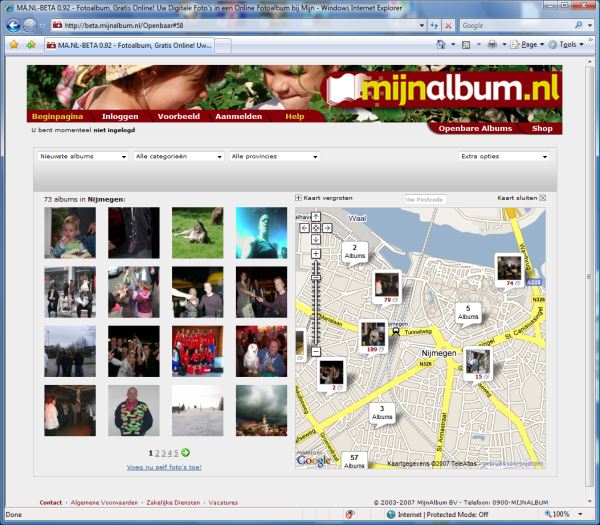Screen dimensions: 600x525
Task: Zoom in map with plus button
Action: point(316,254)
